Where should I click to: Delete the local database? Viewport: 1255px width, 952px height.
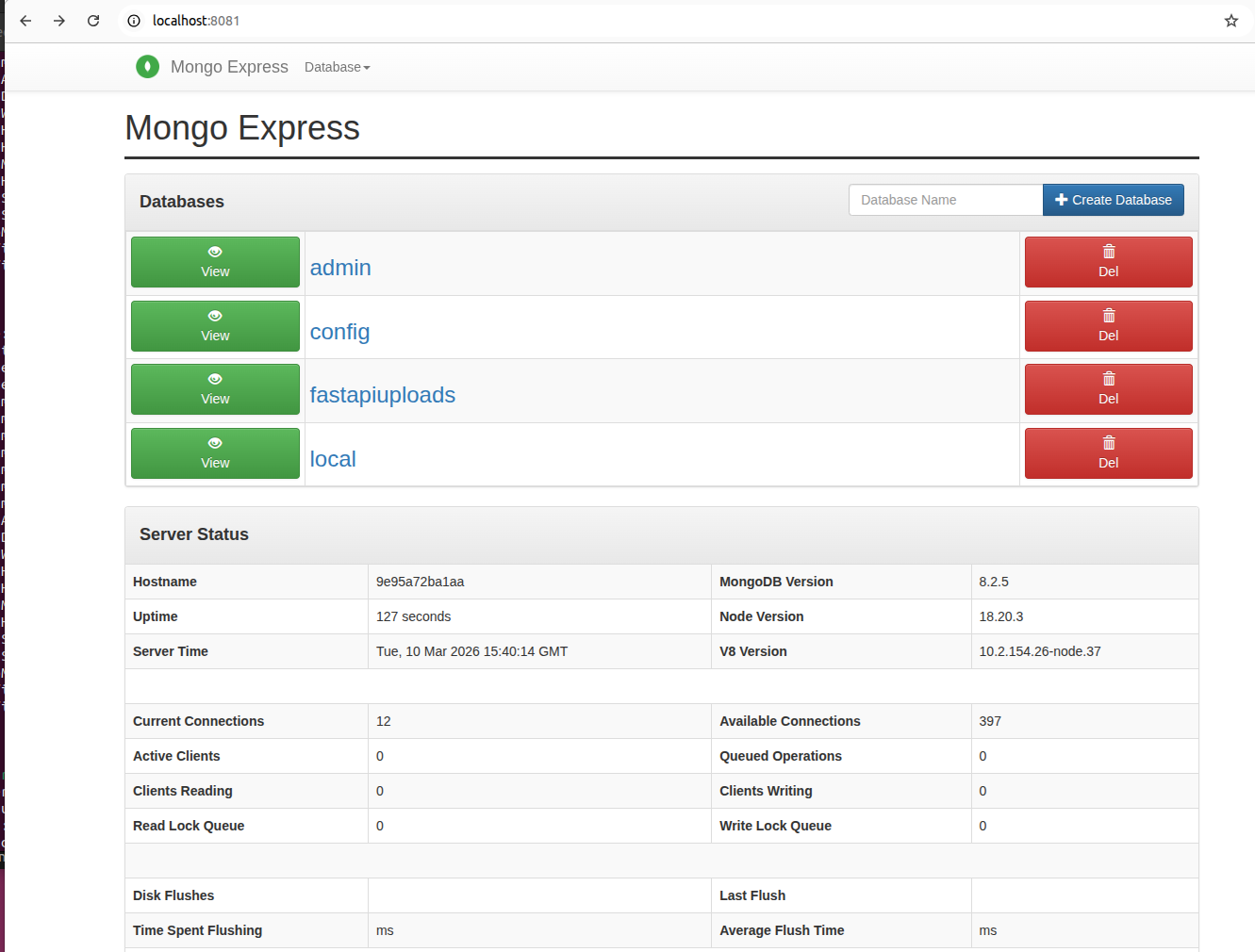pos(1108,453)
